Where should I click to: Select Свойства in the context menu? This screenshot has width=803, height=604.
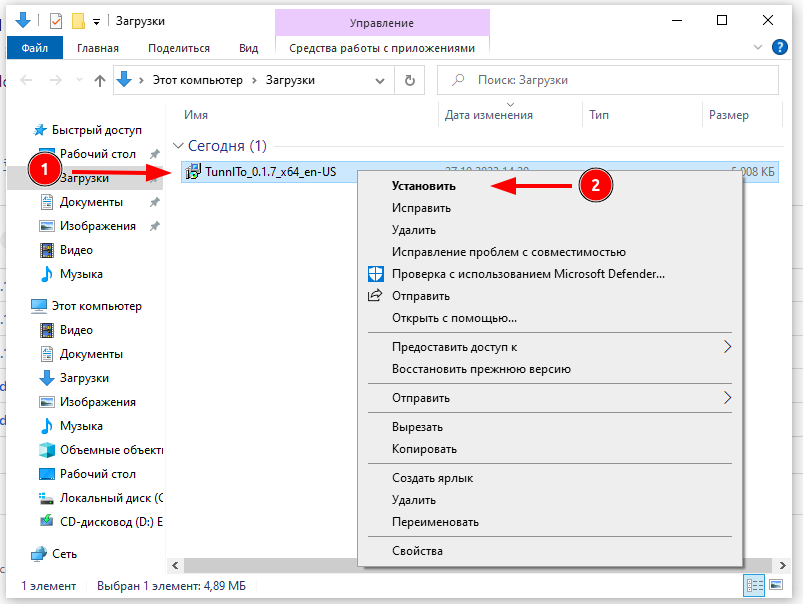(x=417, y=551)
